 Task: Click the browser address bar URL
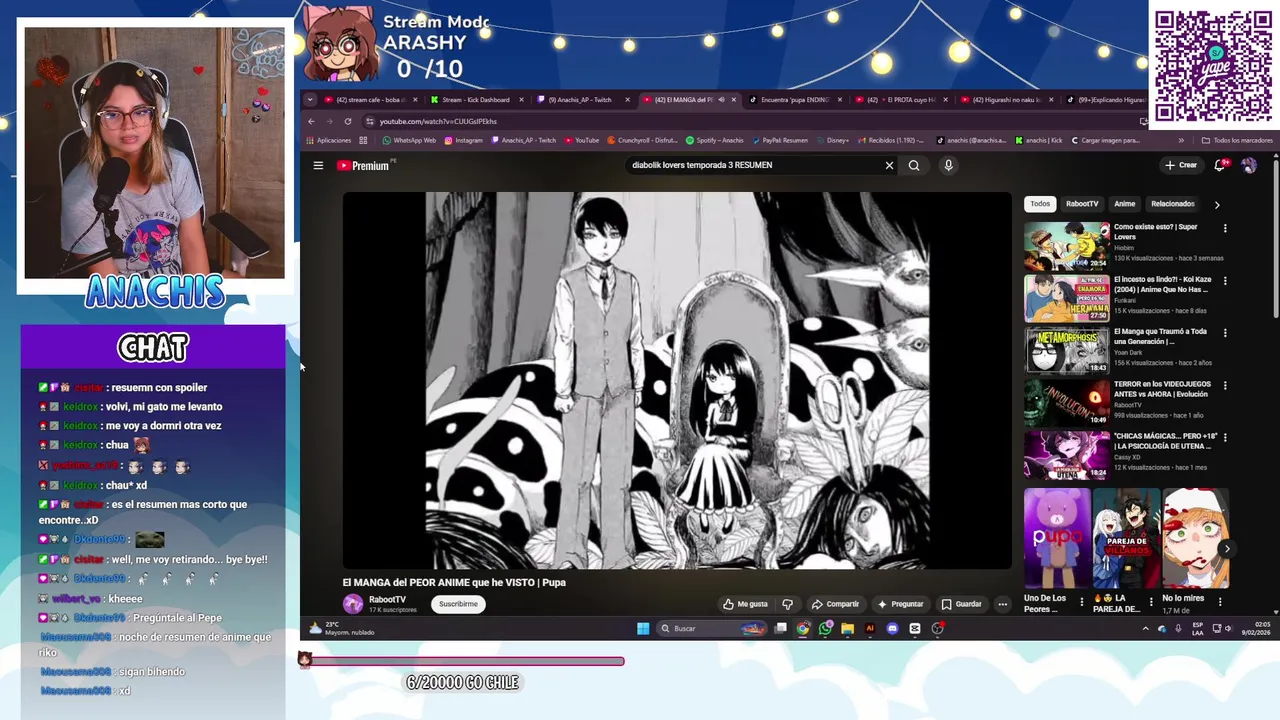pos(438,121)
